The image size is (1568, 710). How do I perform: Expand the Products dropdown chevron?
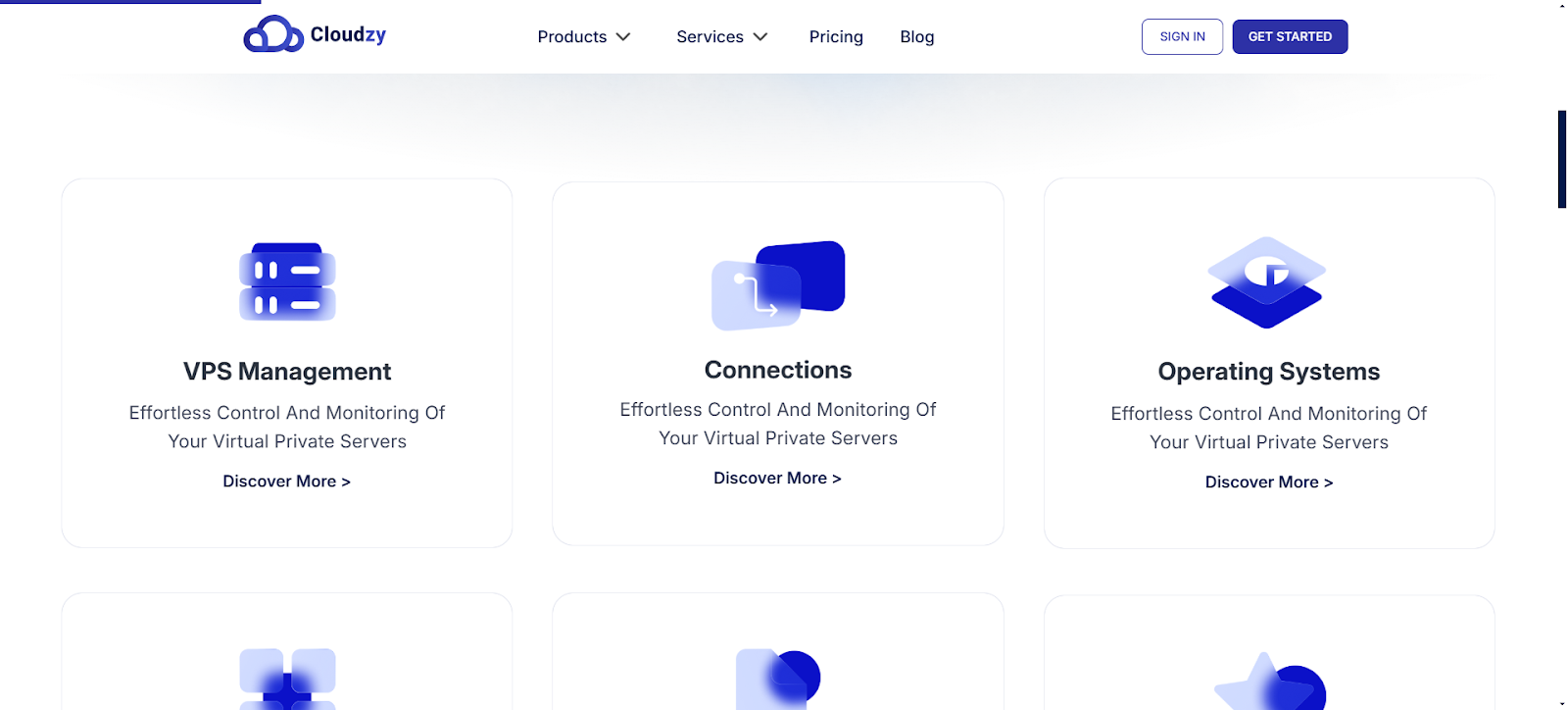tap(623, 37)
